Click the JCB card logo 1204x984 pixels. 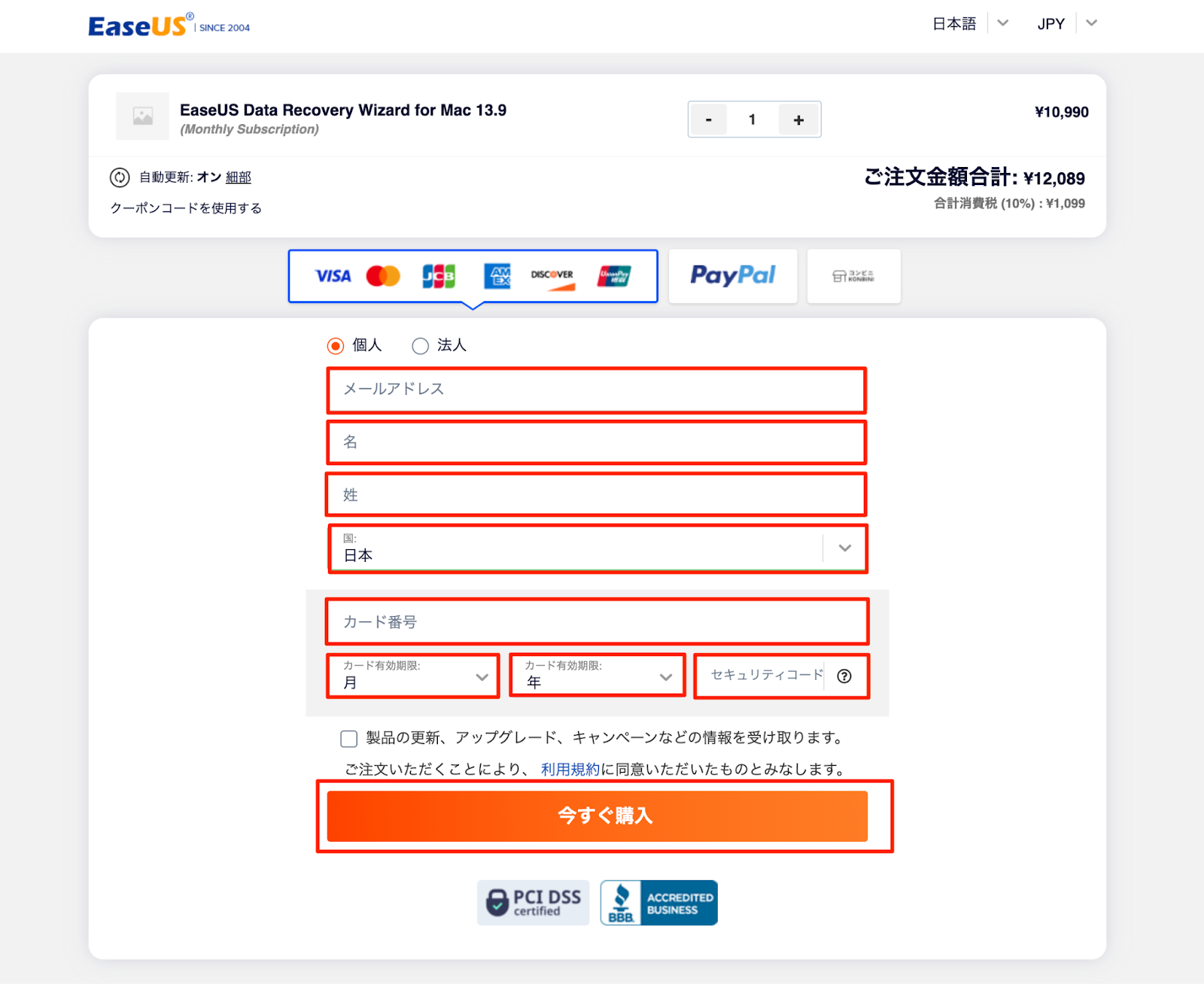tap(439, 276)
